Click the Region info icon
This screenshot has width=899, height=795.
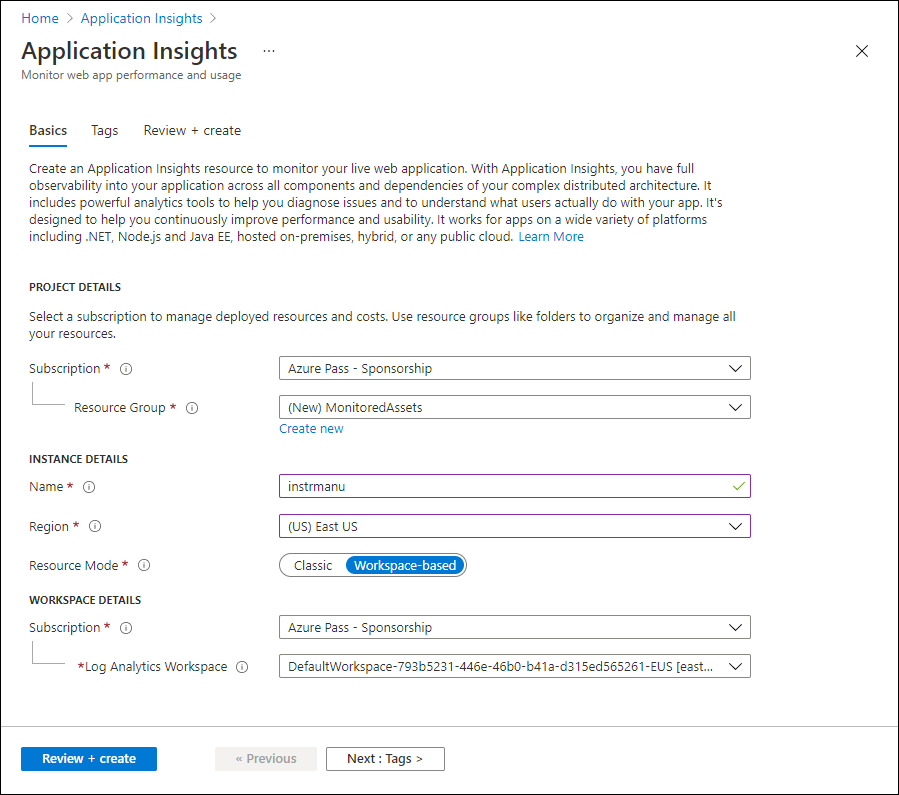coord(95,526)
